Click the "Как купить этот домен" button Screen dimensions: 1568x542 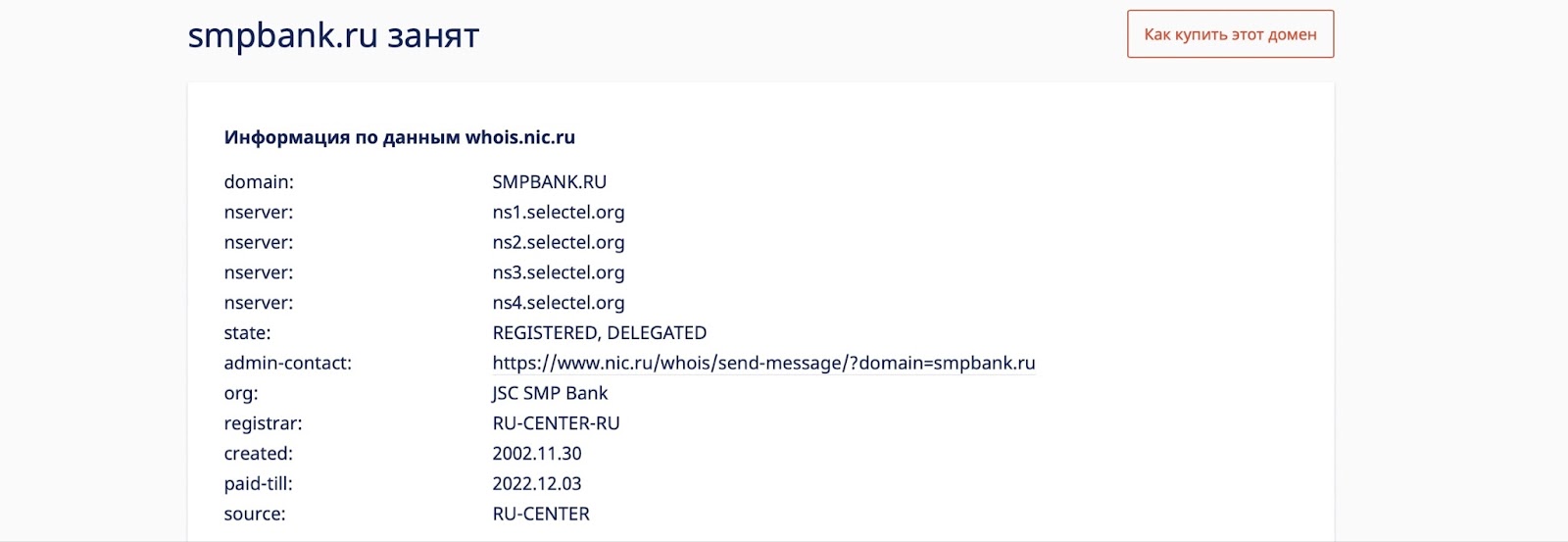coord(1230,34)
